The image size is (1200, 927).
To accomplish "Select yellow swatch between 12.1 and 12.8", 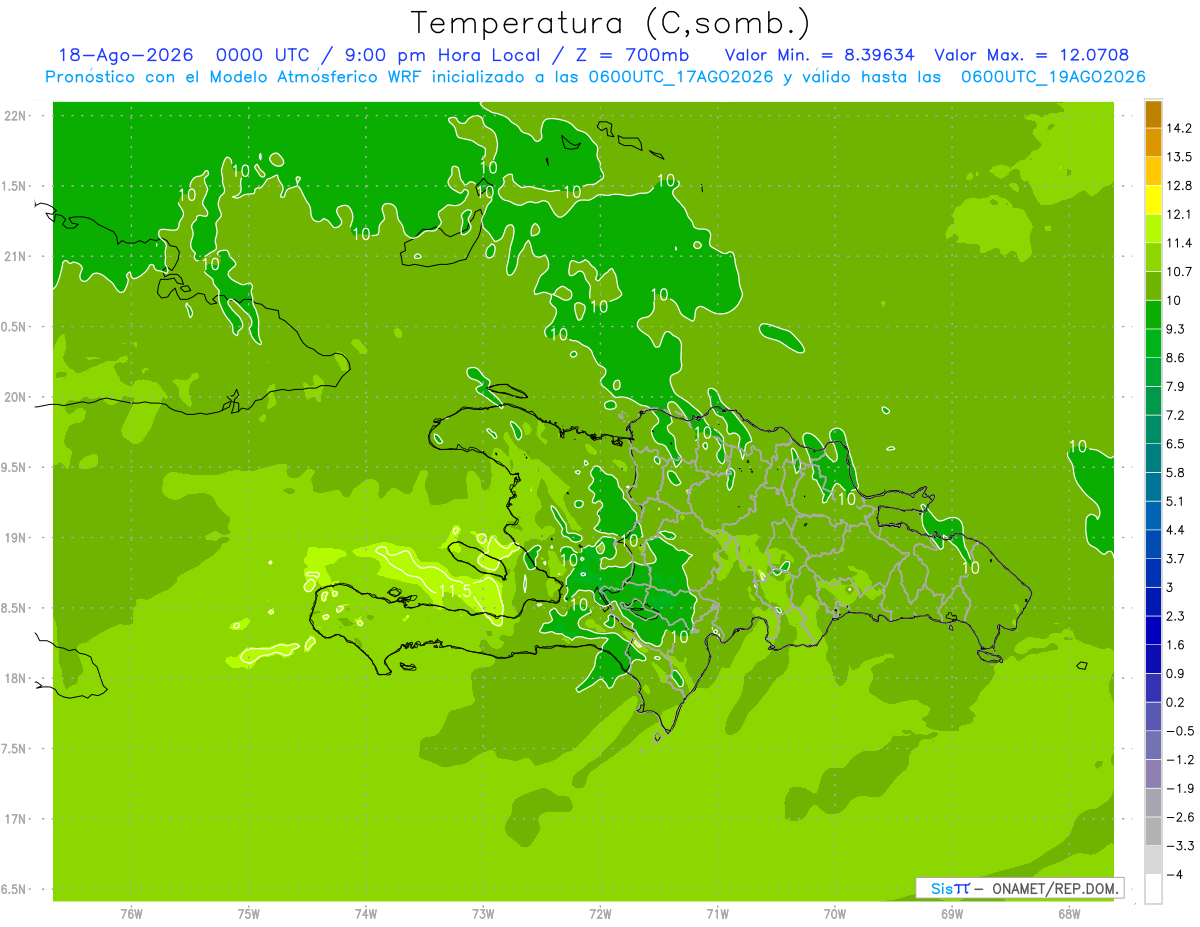I will [1153, 200].
